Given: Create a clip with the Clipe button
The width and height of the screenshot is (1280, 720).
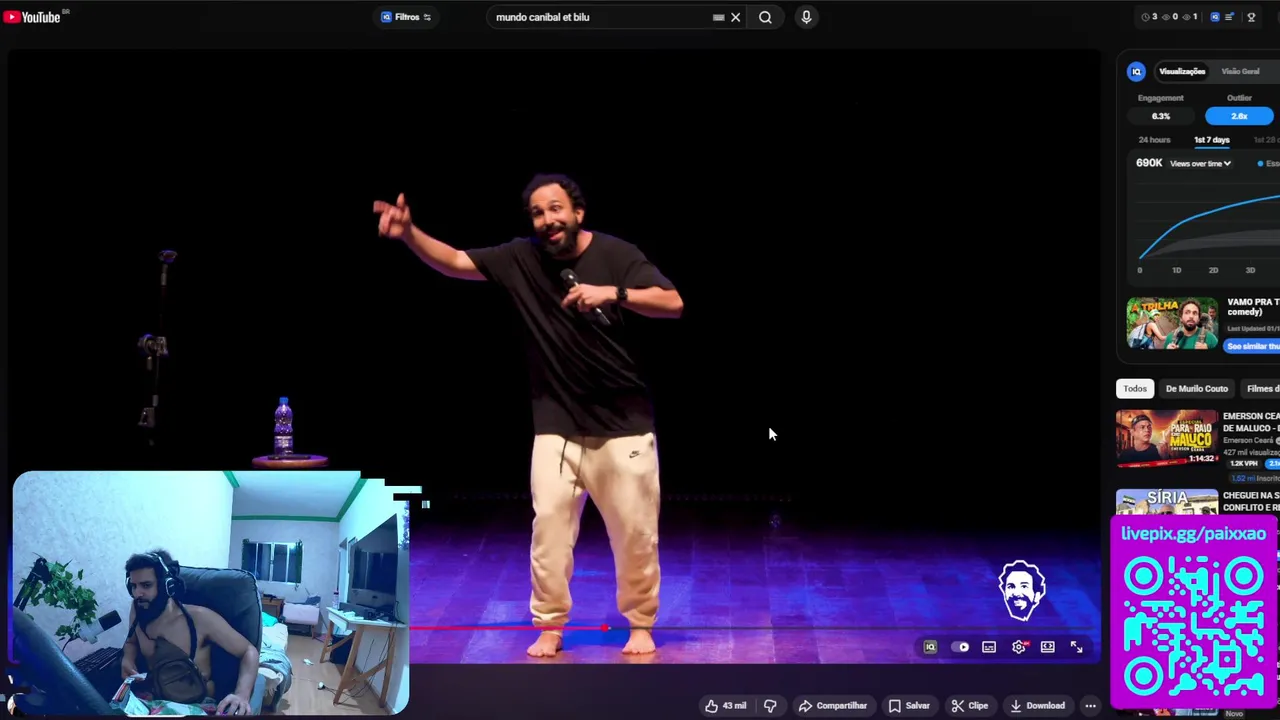Looking at the screenshot, I should click(969, 706).
